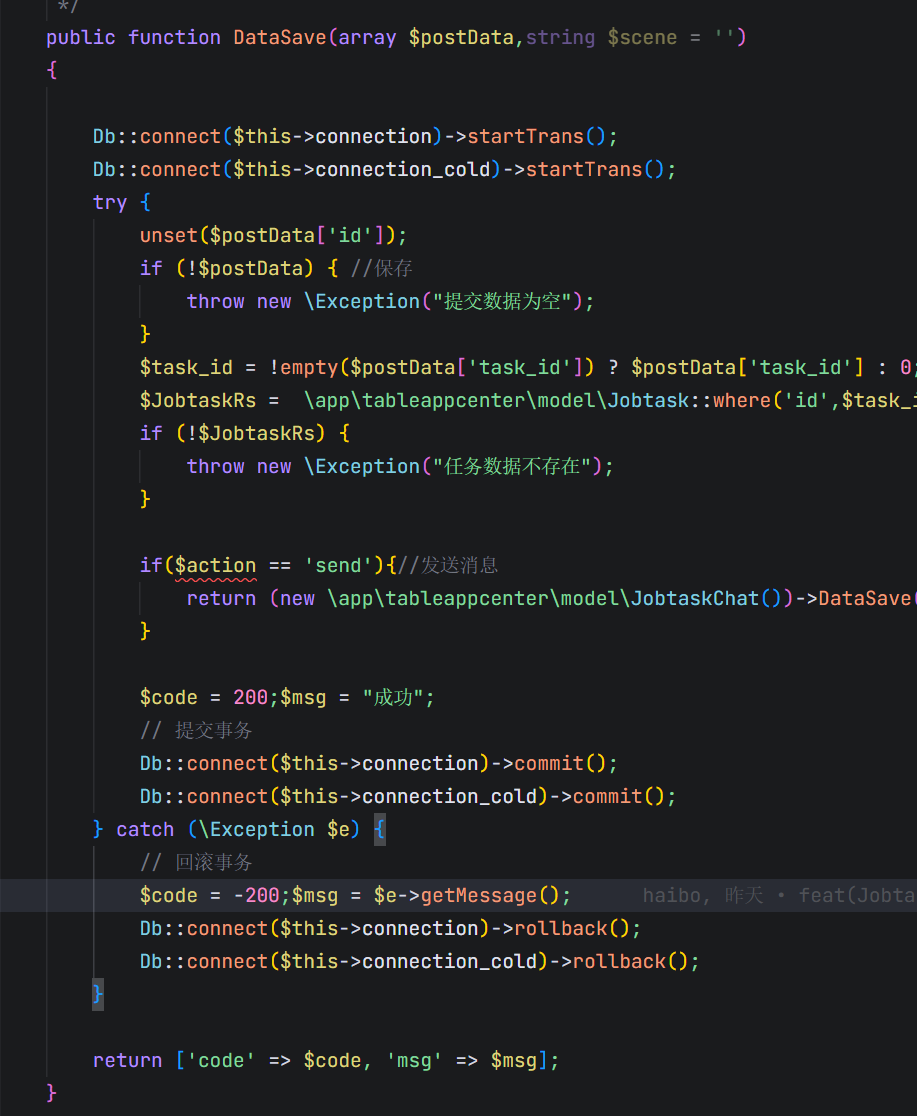The width and height of the screenshot is (917, 1116).
Task: Click the $JobtaskRs assignment variable
Action: (198, 400)
